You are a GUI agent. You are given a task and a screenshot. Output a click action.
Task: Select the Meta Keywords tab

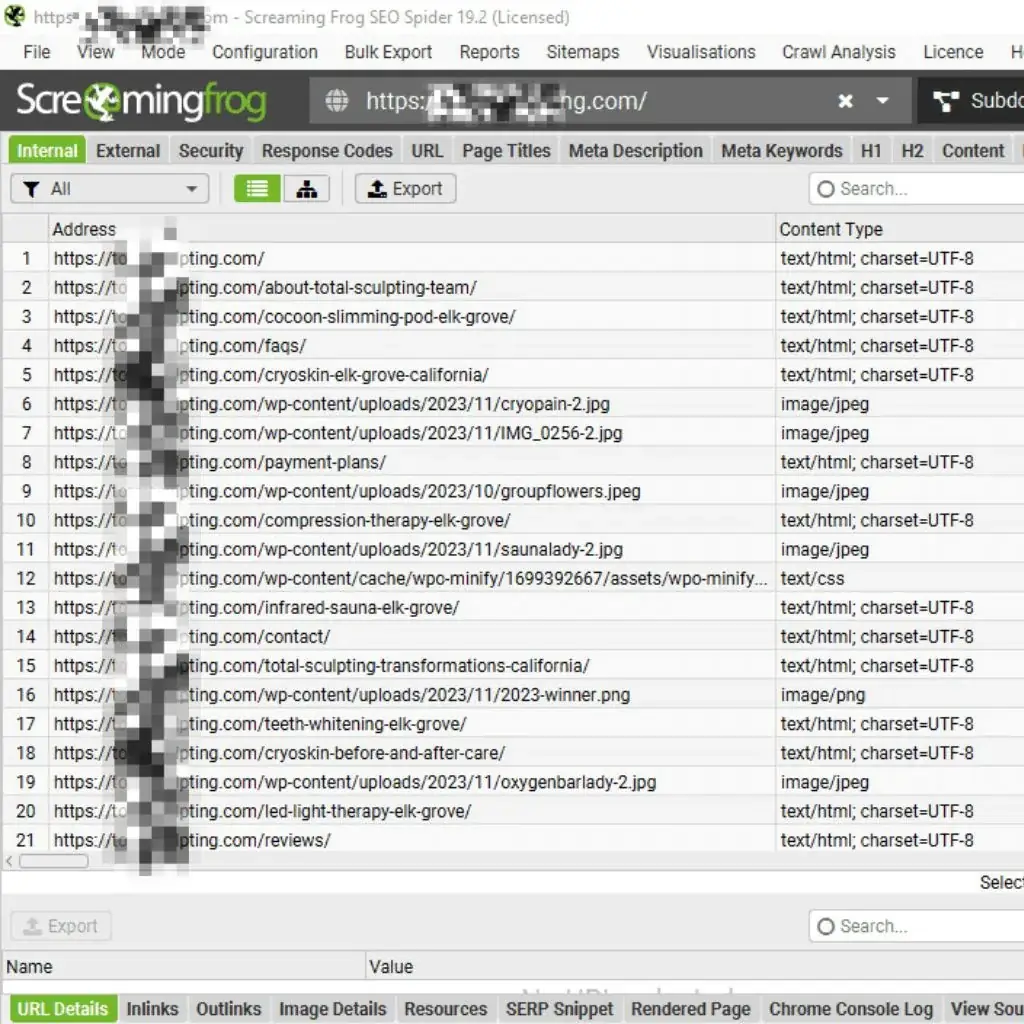(x=782, y=151)
